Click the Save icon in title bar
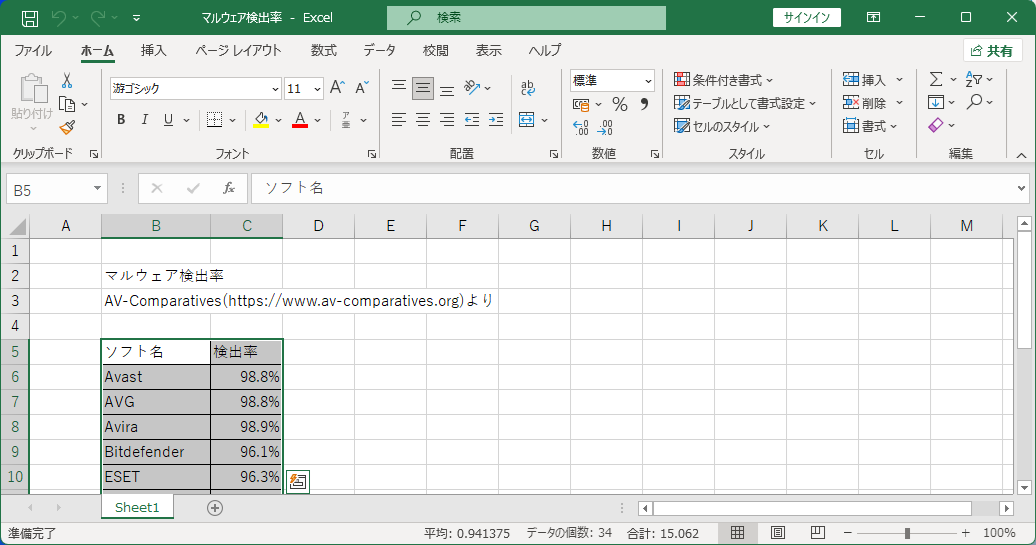The height and width of the screenshot is (545, 1036). (30, 18)
